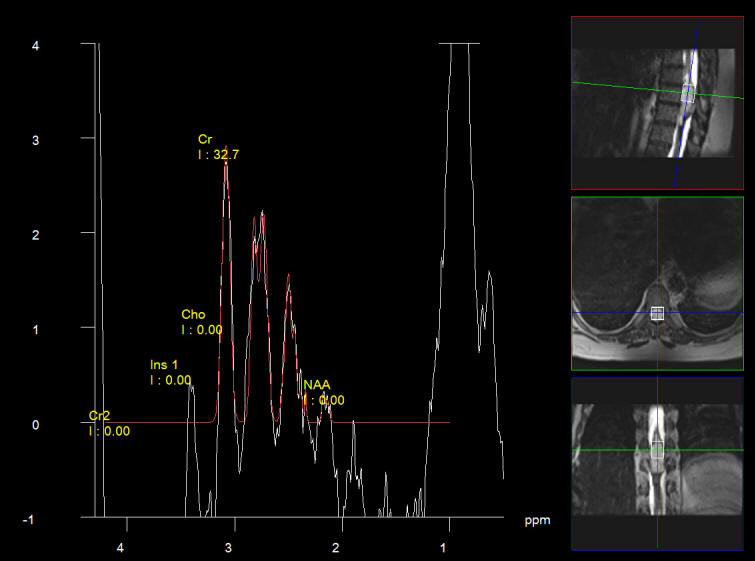Click the 1 tick on ppm axis

click(443, 548)
